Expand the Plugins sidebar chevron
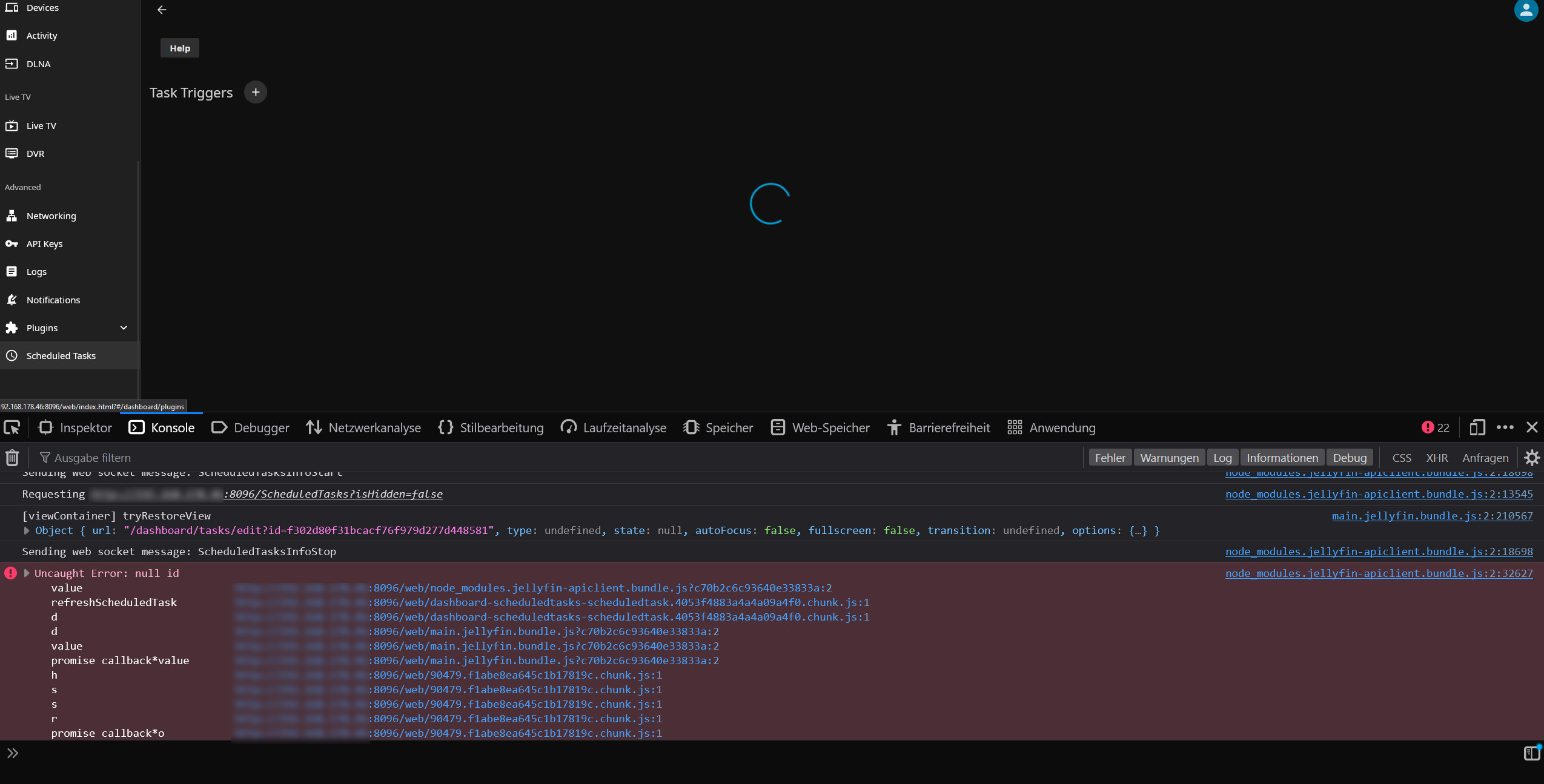This screenshot has height=784, width=1544. point(124,328)
